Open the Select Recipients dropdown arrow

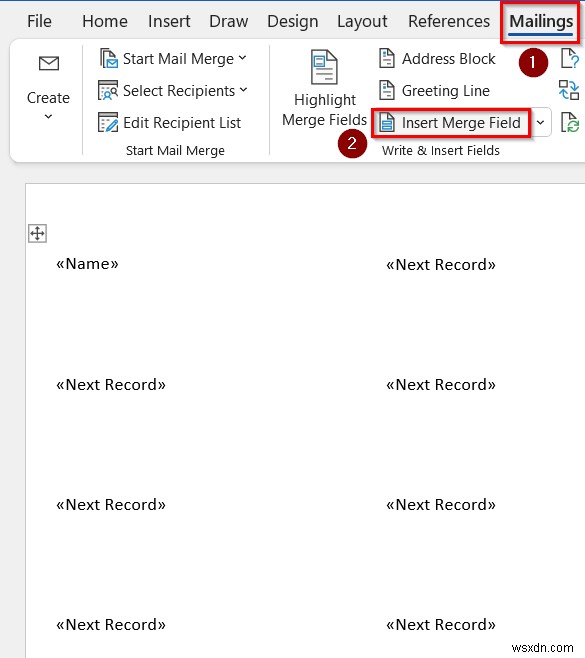244,90
